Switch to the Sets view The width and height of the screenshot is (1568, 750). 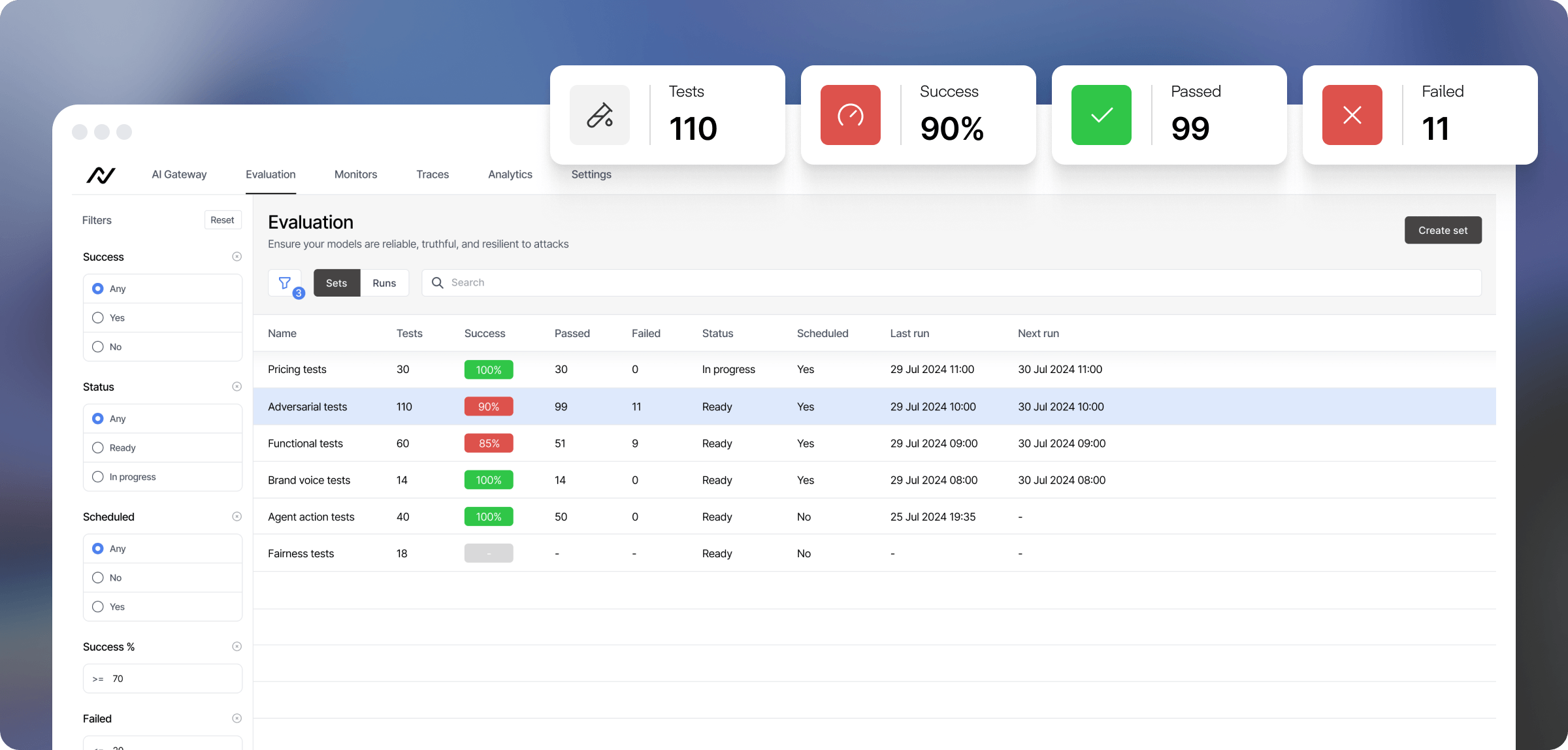(x=336, y=283)
